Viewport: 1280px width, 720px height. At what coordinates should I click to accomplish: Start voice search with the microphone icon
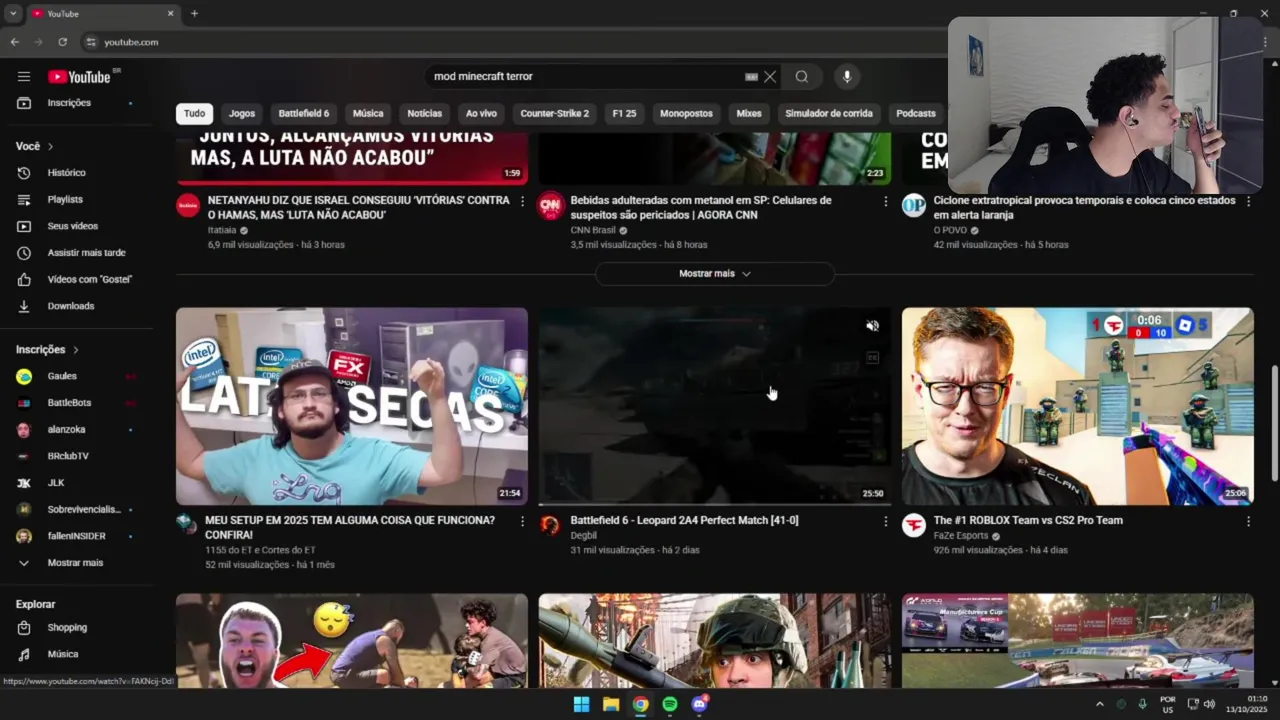tap(847, 76)
